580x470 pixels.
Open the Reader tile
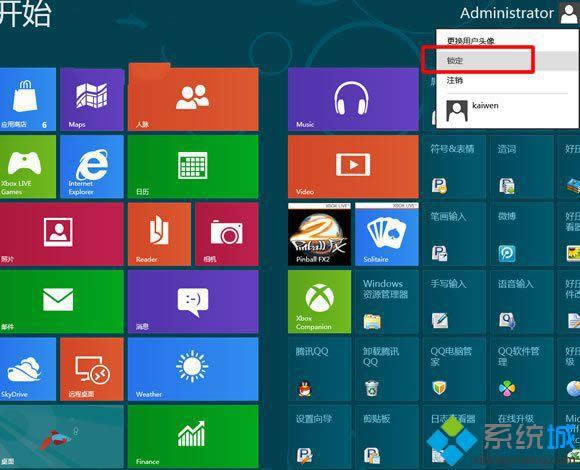[x=159, y=234]
